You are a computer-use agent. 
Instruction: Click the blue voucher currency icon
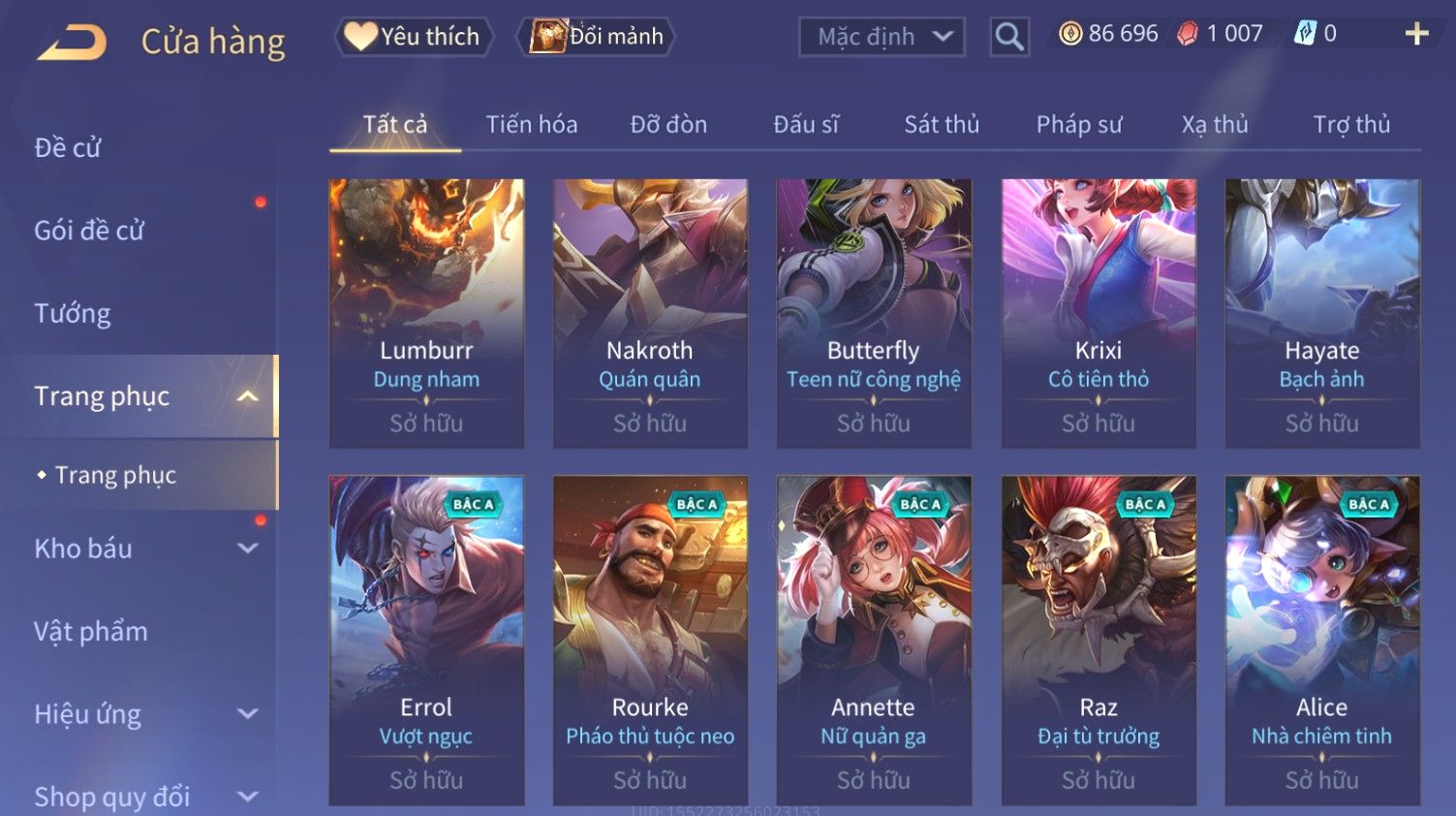click(1306, 34)
